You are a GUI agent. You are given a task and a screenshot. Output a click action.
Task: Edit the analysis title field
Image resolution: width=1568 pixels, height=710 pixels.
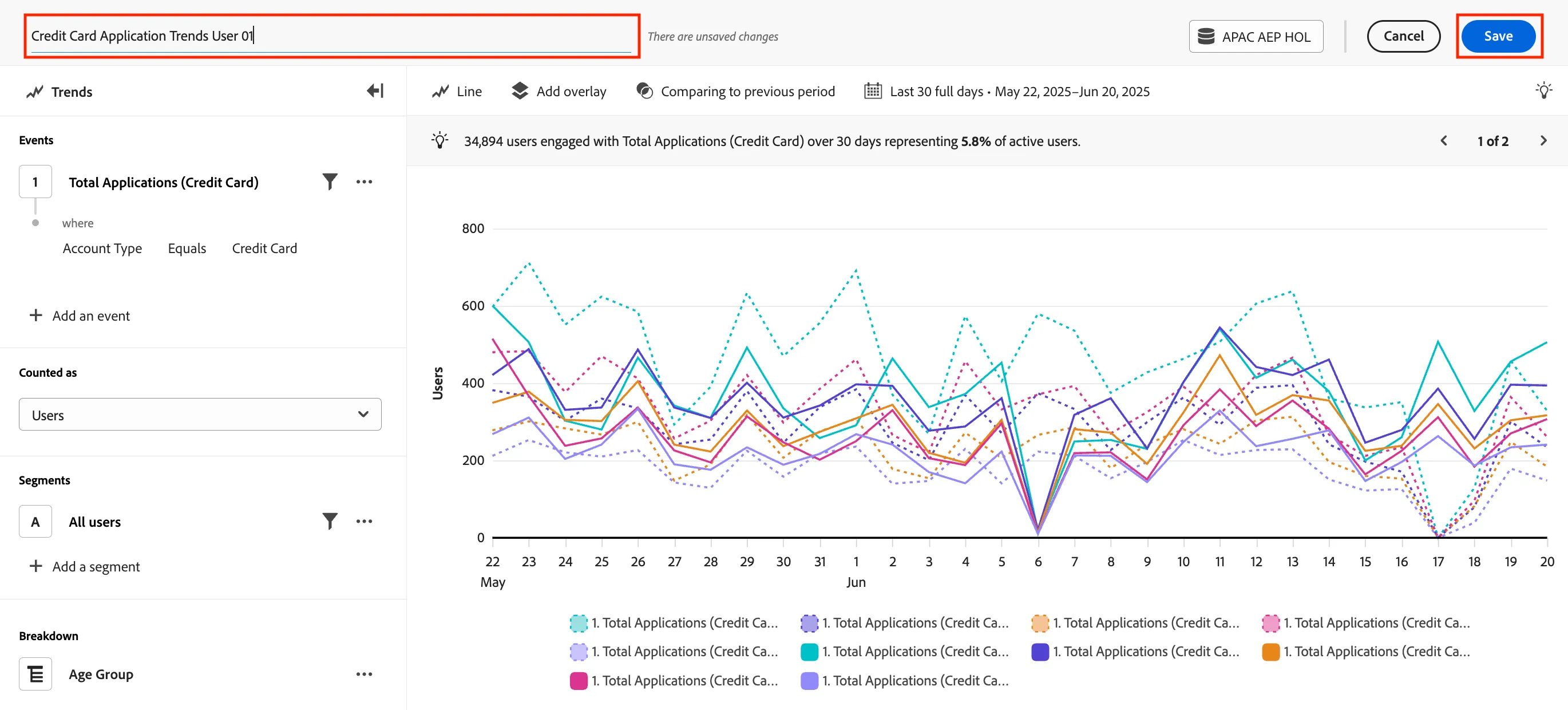pos(331,36)
